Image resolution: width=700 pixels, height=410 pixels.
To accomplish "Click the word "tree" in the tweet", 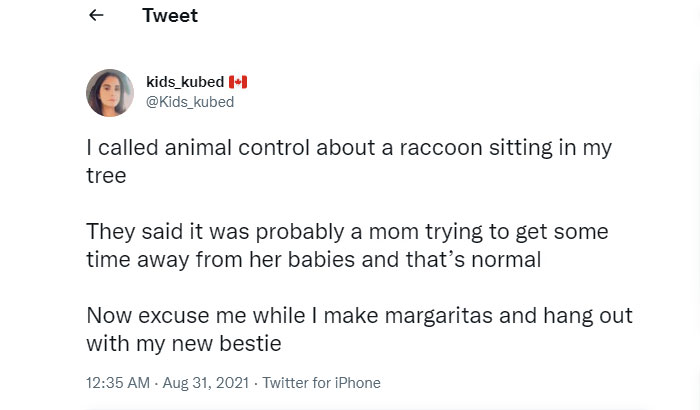I will 105,175.
